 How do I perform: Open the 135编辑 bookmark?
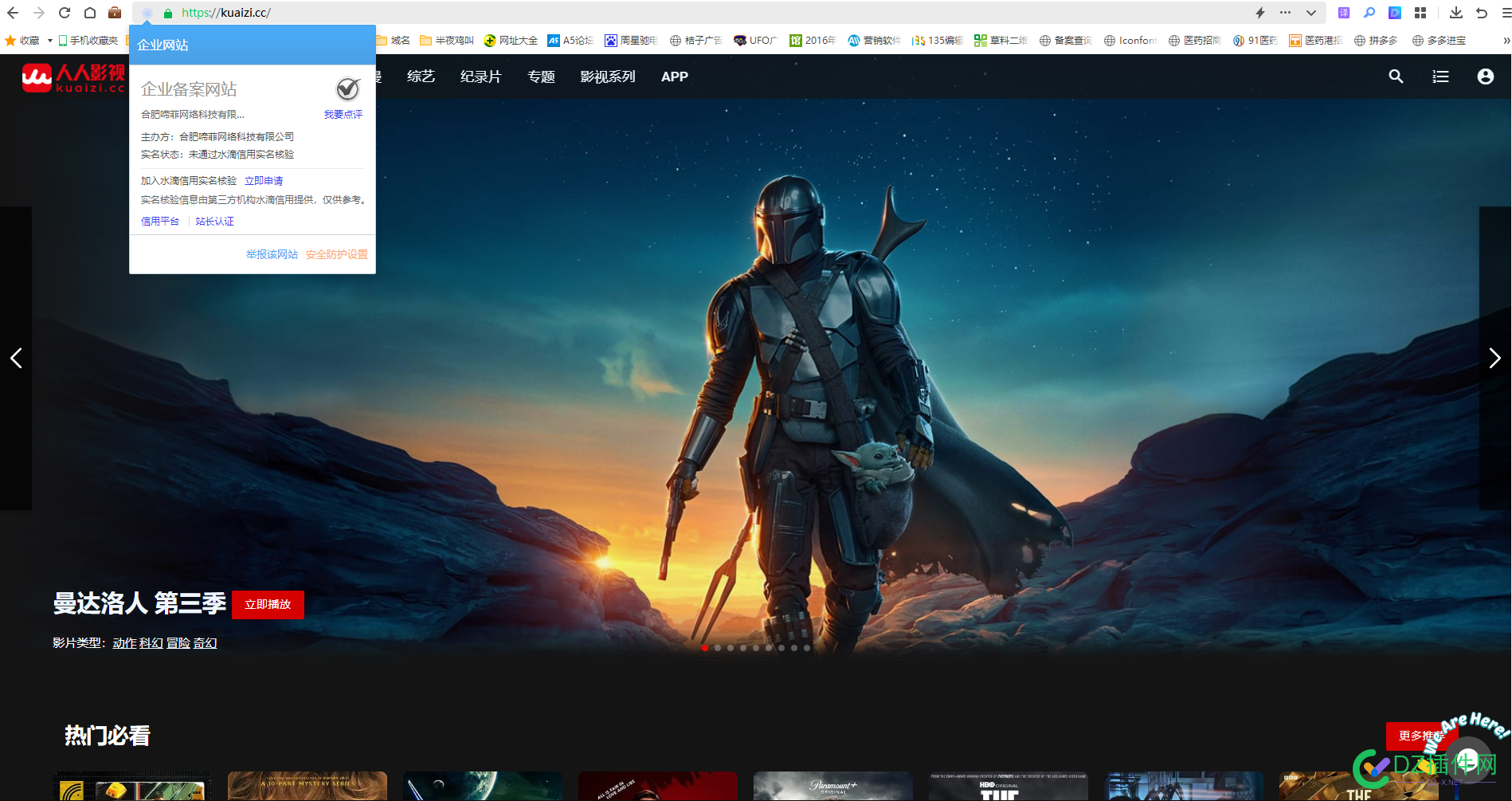tap(938, 41)
